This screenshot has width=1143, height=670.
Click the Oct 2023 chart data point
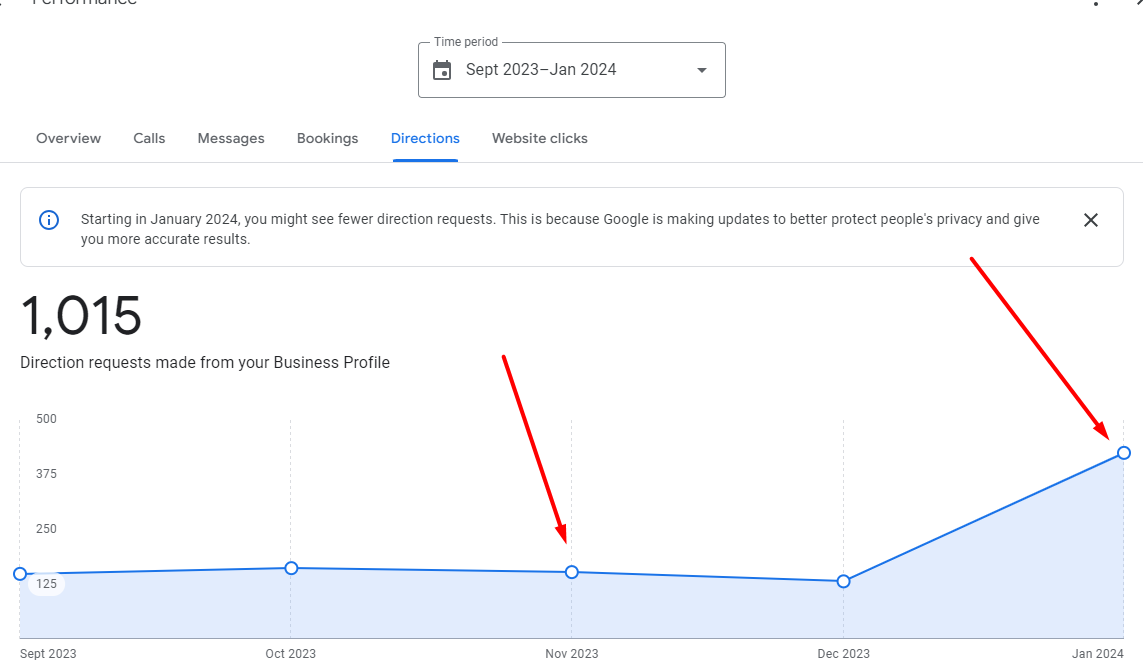point(291,568)
